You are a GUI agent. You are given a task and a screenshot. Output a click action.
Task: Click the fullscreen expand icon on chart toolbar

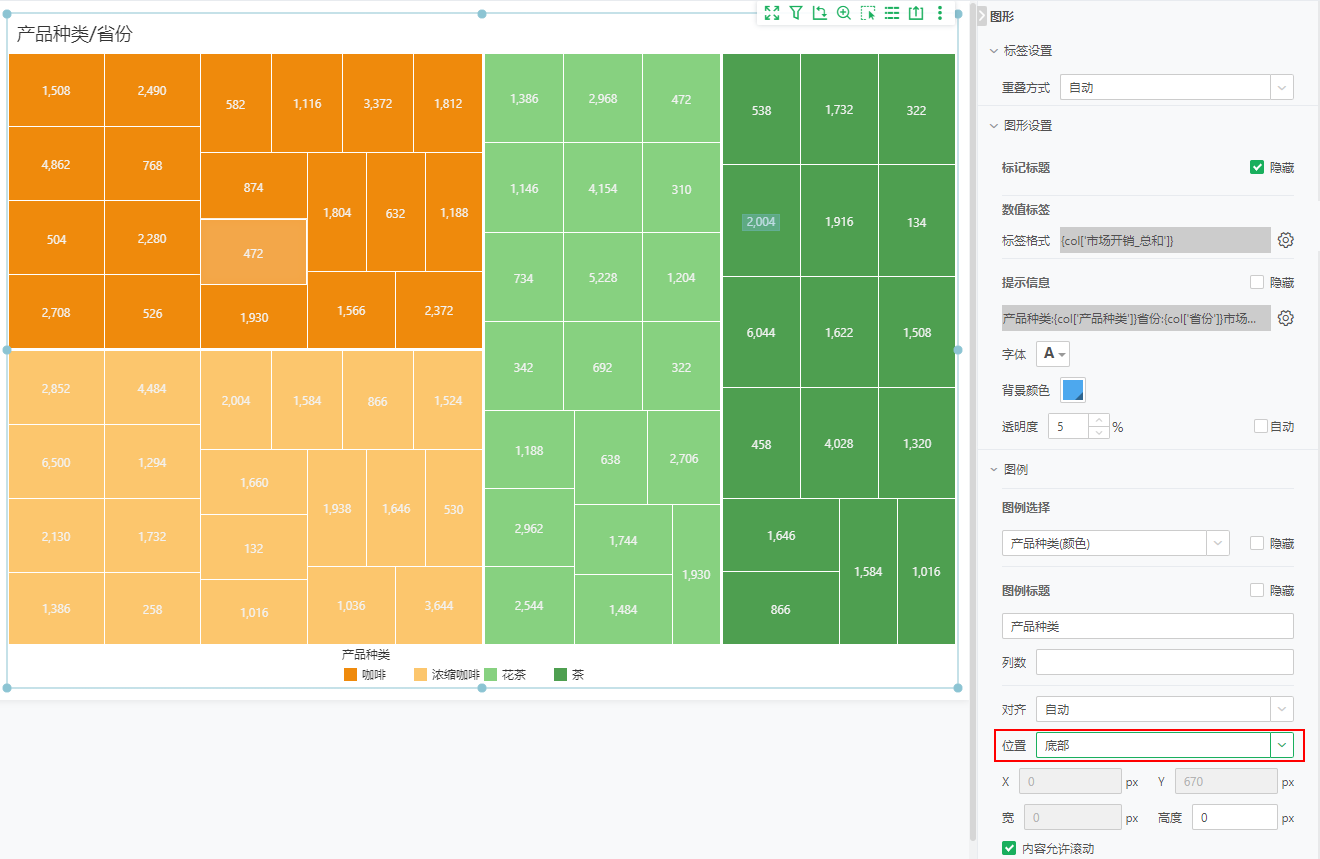tap(772, 13)
